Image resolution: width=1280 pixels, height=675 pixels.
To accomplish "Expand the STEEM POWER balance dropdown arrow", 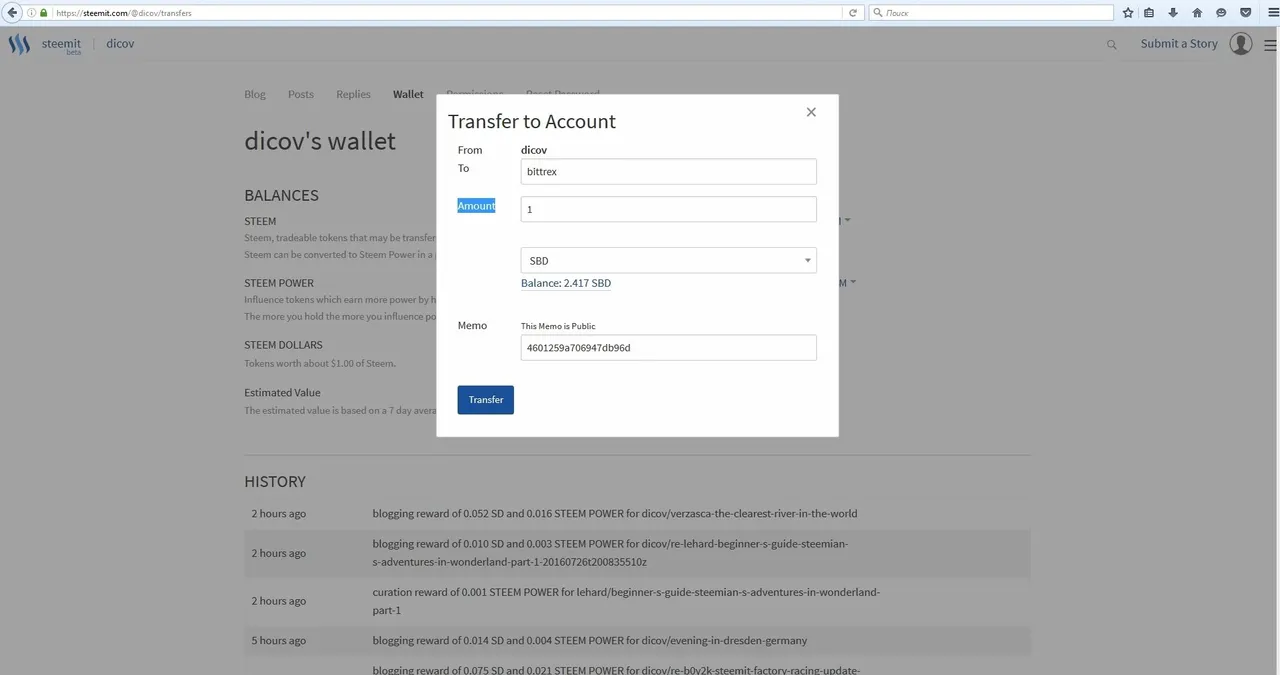I will pos(852,282).
